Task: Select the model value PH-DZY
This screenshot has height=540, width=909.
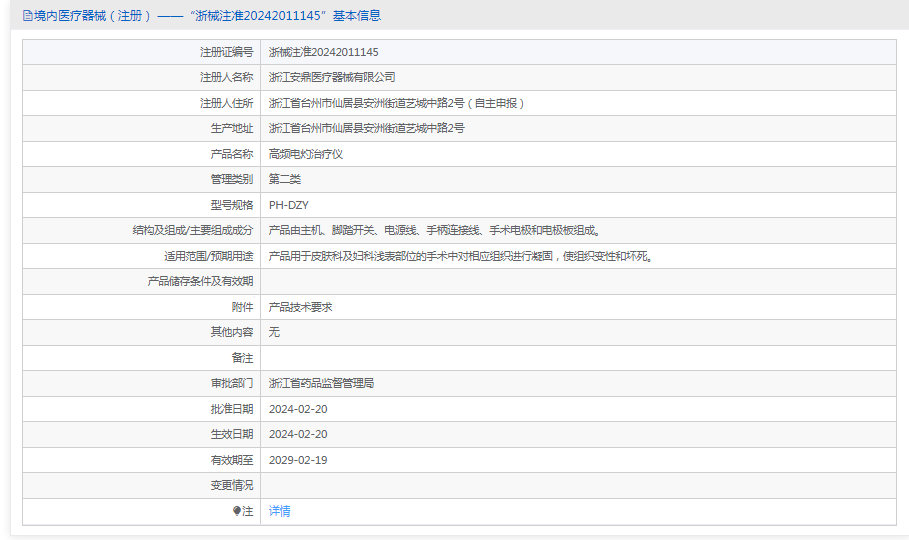Action: (289, 205)
